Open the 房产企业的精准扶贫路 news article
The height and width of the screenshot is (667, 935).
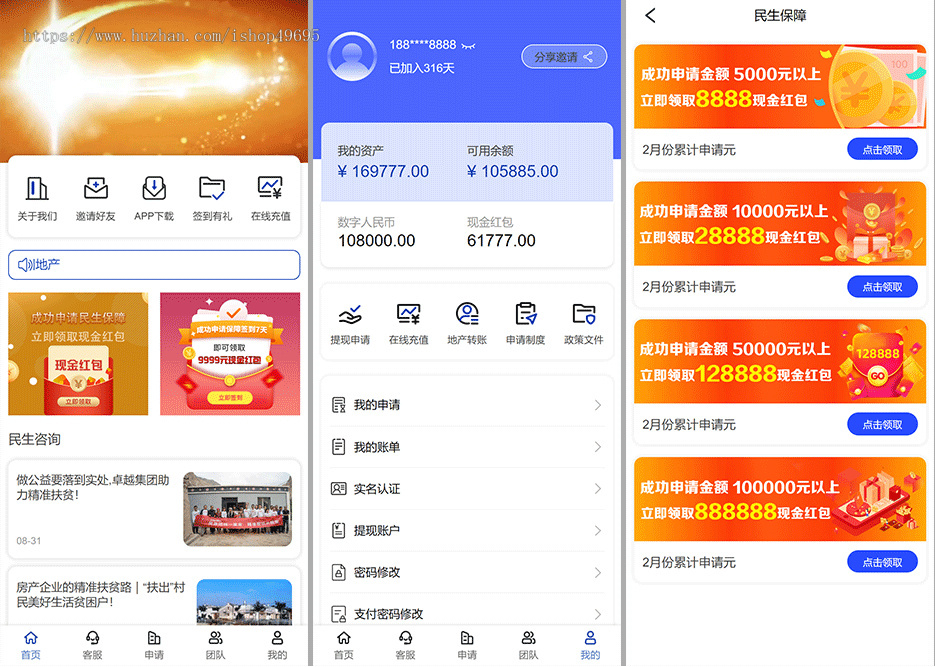point(154,596)
